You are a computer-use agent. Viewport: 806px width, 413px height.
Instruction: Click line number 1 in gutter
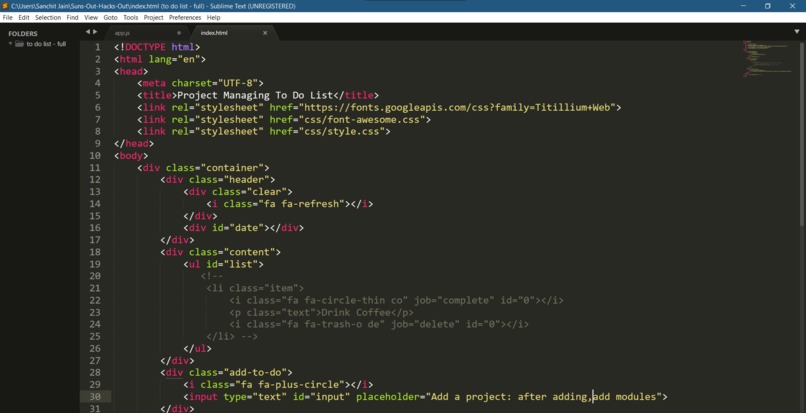pos(98,47)
